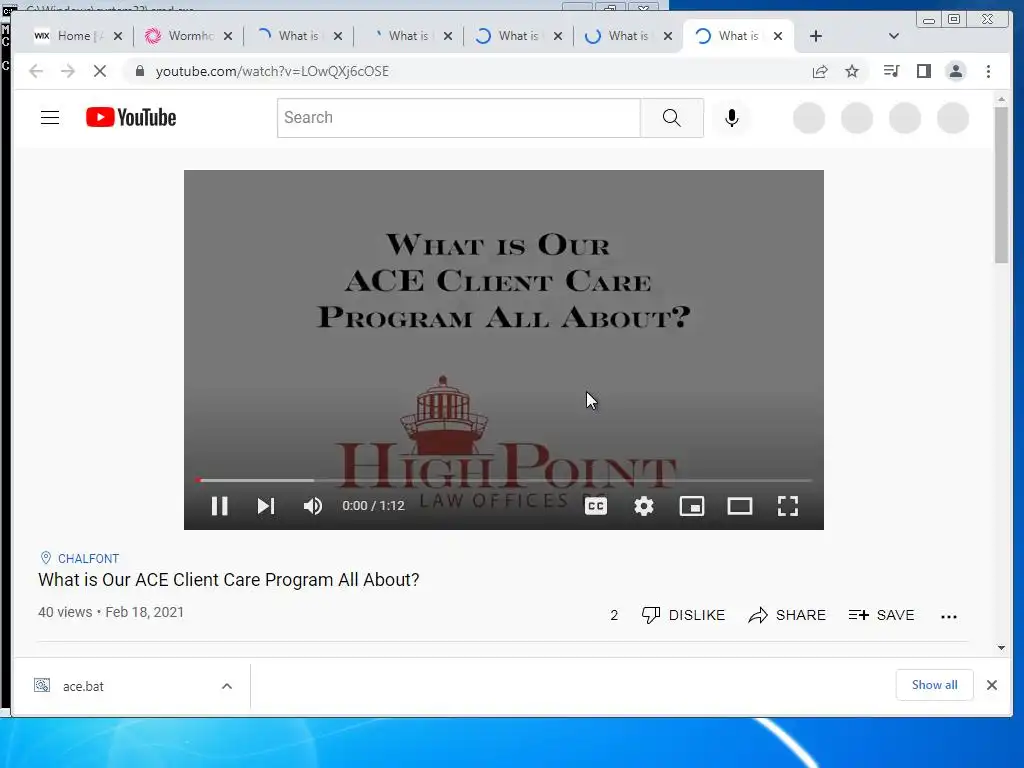Close the downloads bar
This screenshot has width=1024, height=768.
(991, 685)
